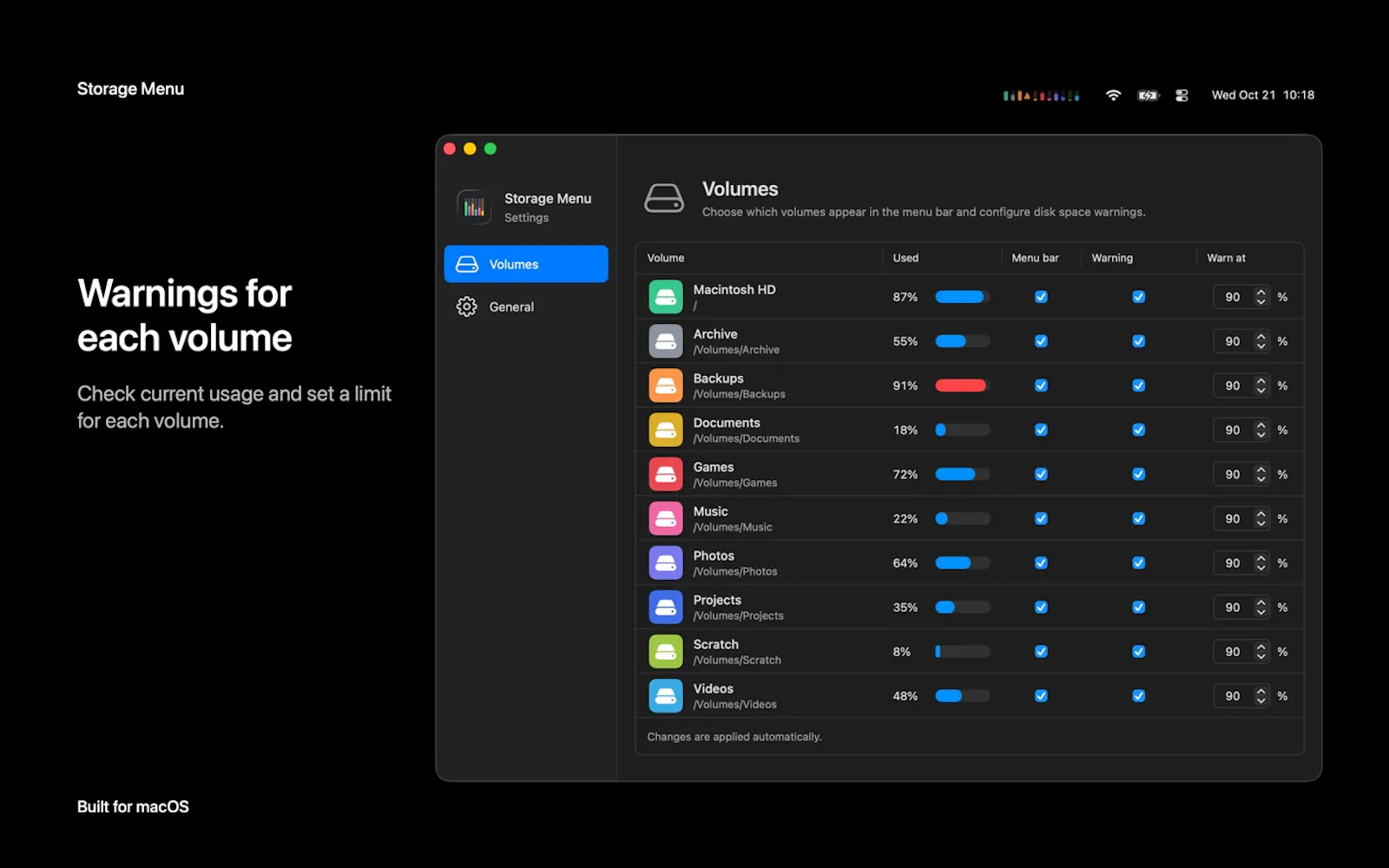Viewport: 1389px width, 868px height.
Task: Disable Menu bar checkbox for Games
Action: [x=1041, y=474]
